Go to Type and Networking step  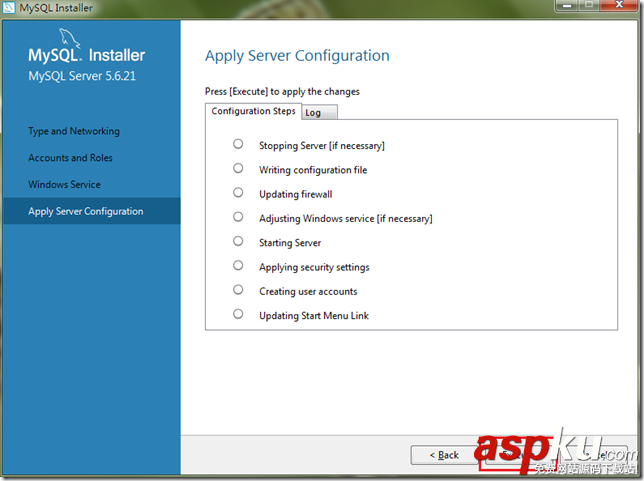click(74, 131)
